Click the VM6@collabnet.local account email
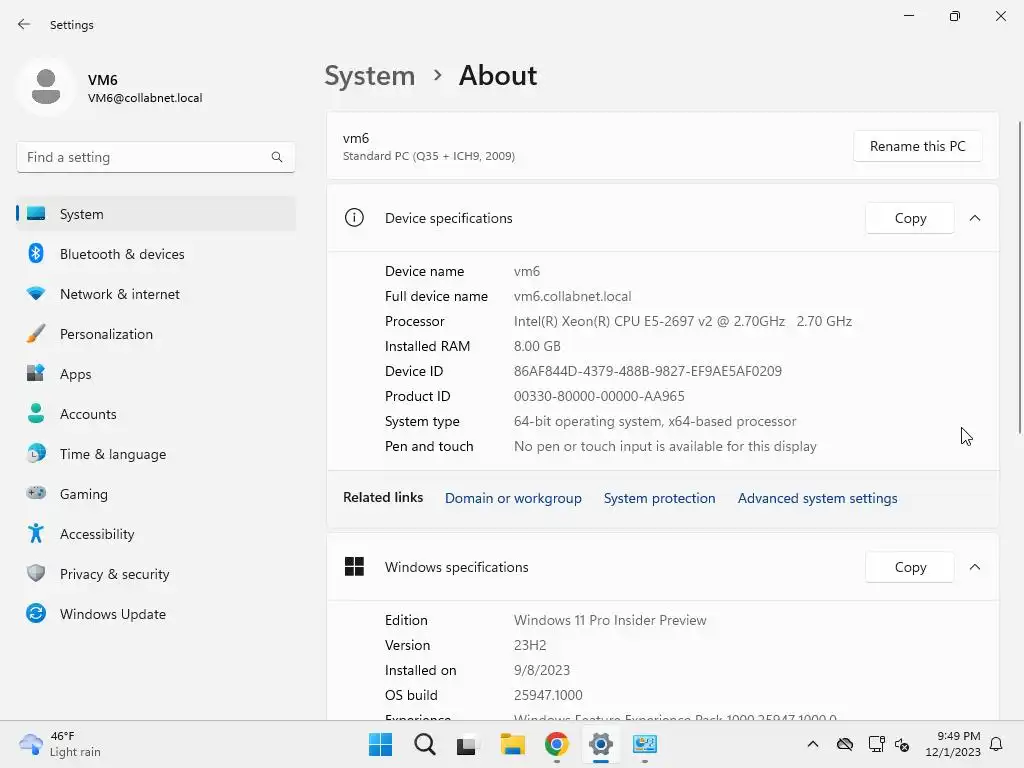 (145, 98)
